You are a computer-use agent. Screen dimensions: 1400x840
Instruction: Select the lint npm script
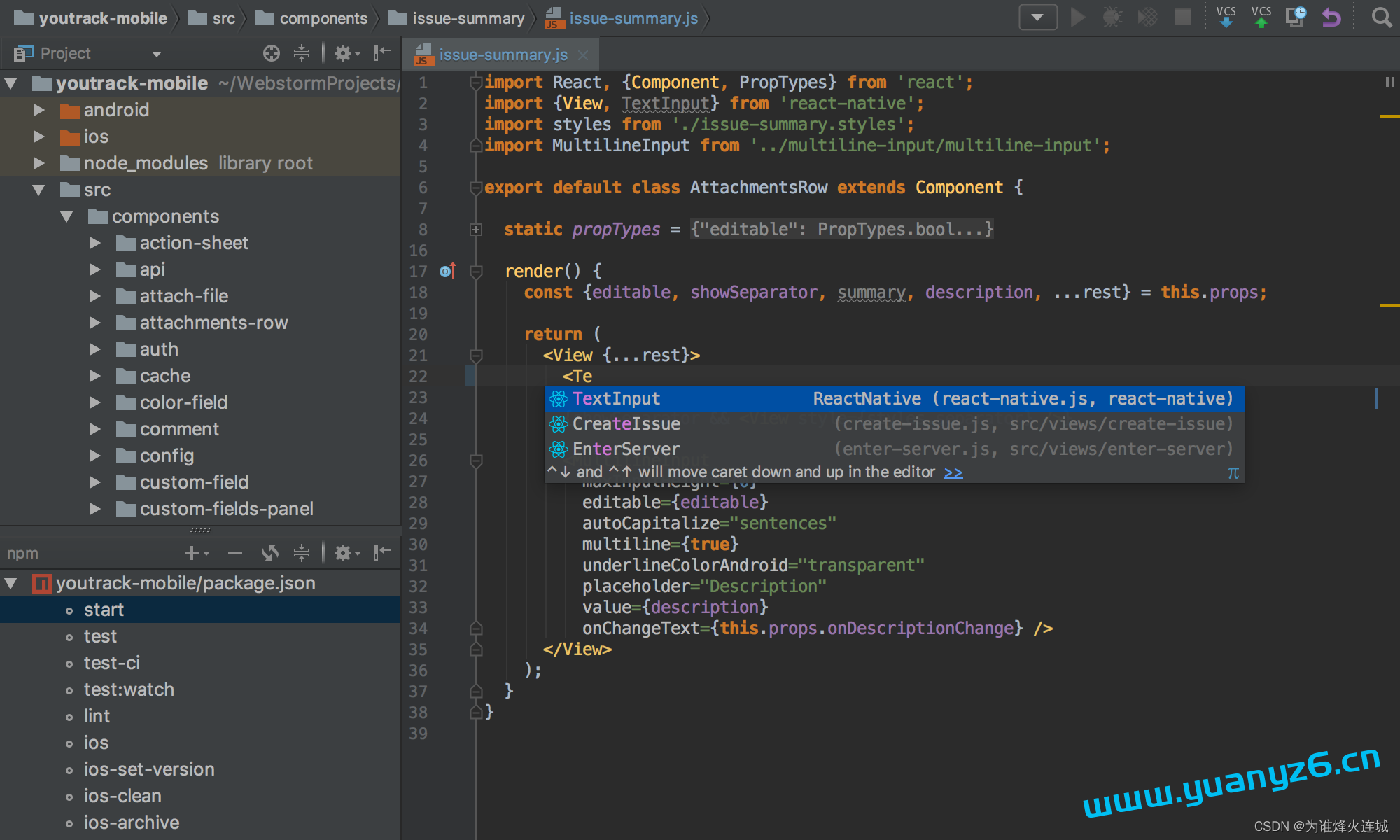[x=200, y=716]
